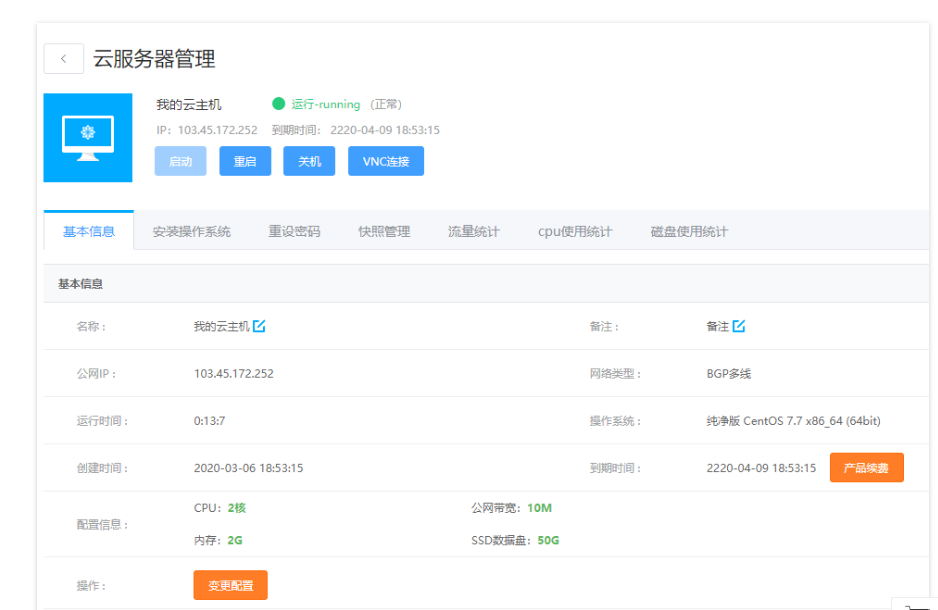Click the orange 产品续费 renewal button
938x610 pixels.
(x=866, y=468)
